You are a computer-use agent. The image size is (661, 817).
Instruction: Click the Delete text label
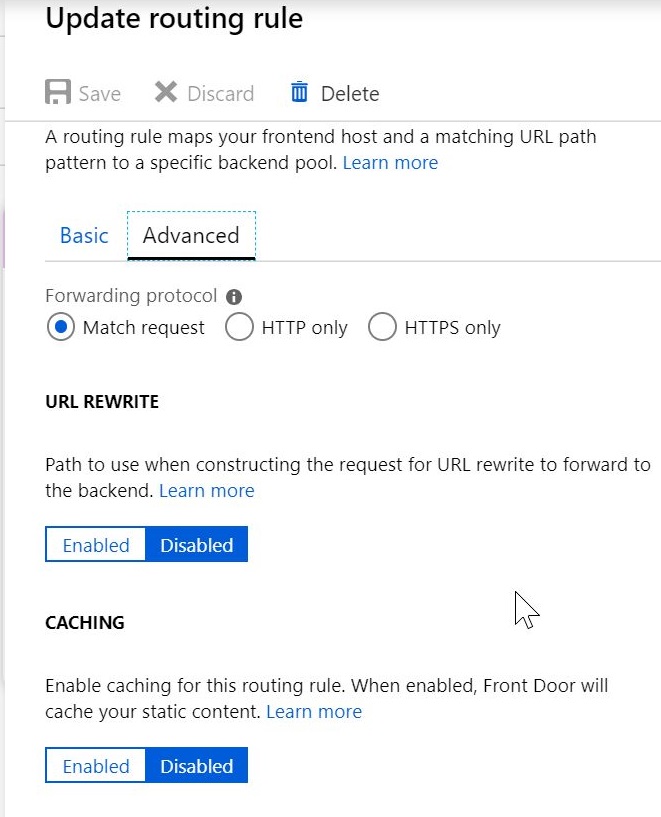pos(350,94)
